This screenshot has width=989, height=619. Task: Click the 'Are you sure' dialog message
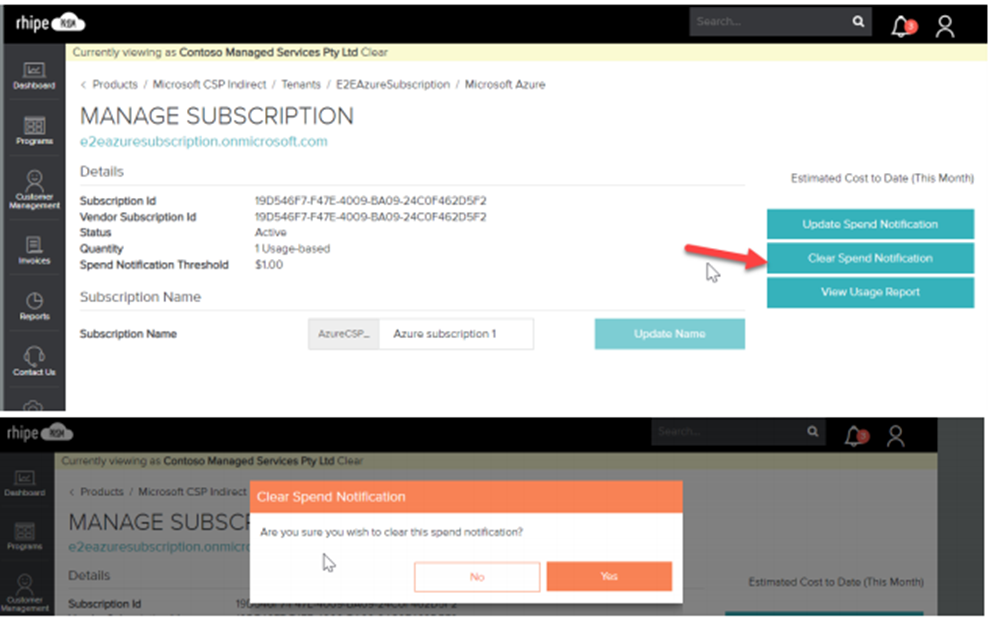391,532
